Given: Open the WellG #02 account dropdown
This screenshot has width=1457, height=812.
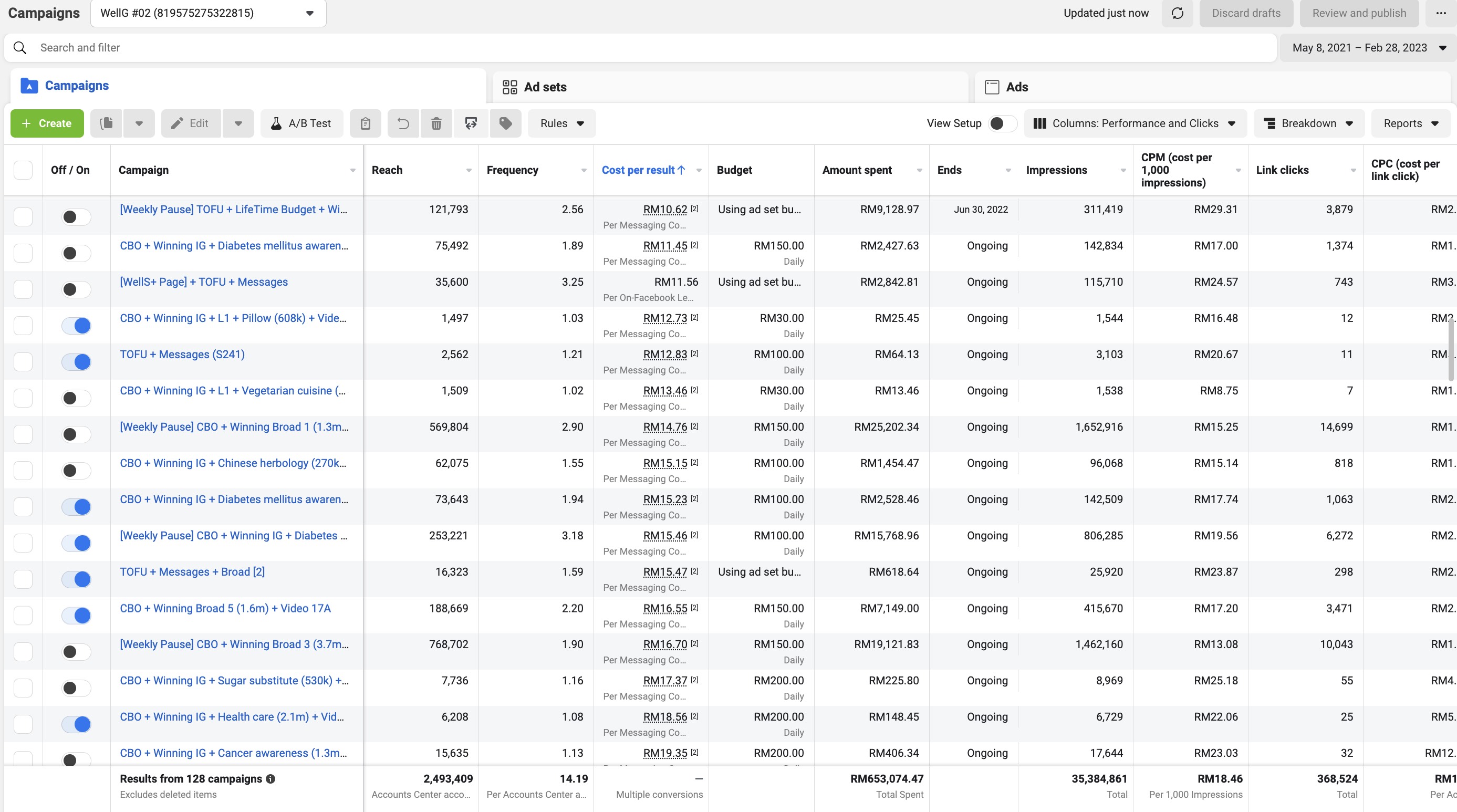Looking at the screenshot, I should point(208,13).
